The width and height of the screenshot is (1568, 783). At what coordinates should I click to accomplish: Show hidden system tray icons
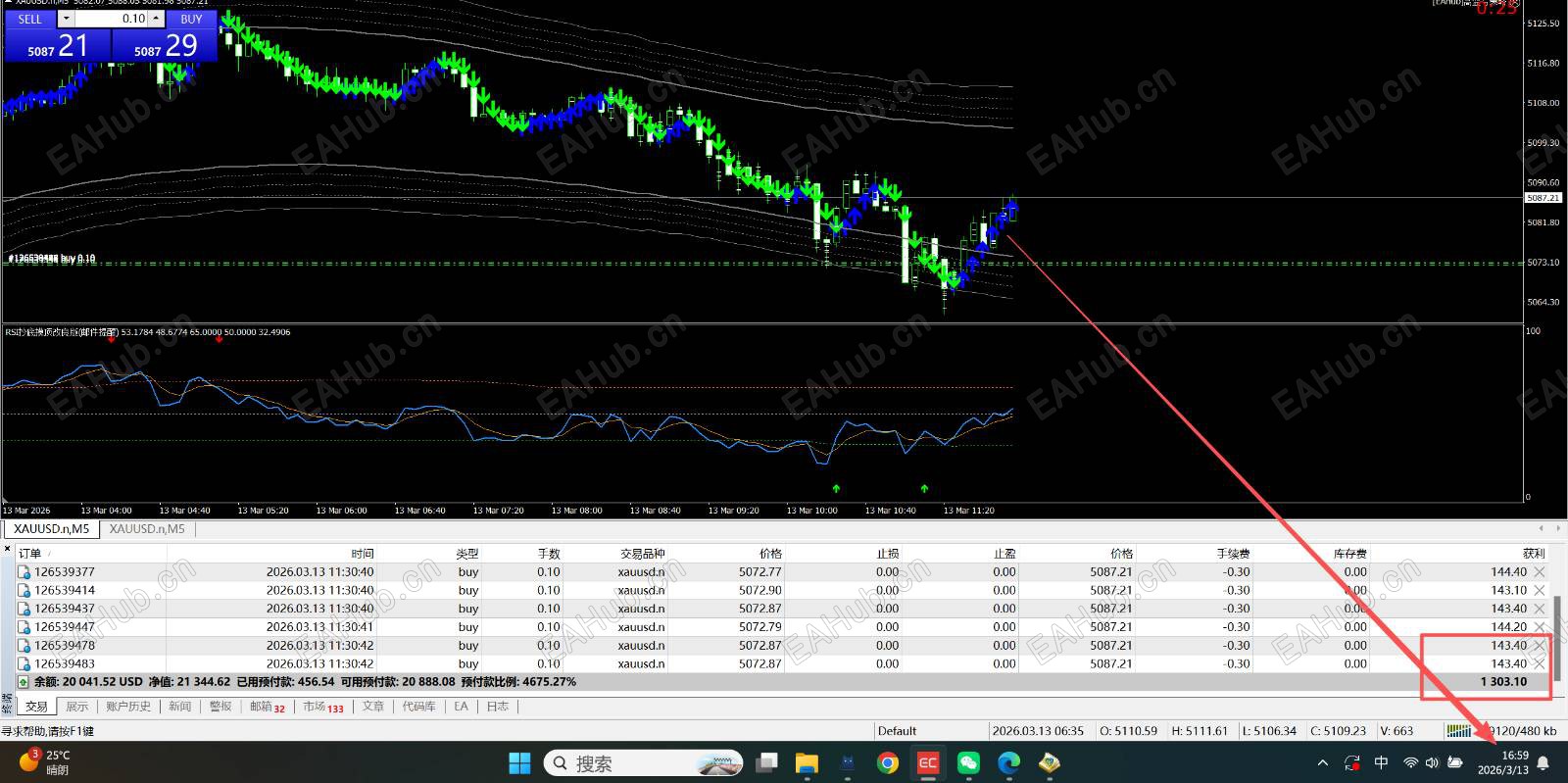point(1323,763)
